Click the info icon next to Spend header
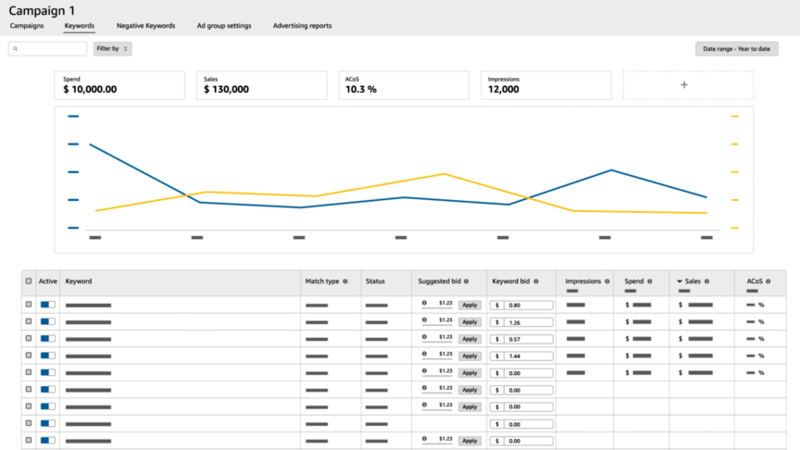 coord(650,282)
